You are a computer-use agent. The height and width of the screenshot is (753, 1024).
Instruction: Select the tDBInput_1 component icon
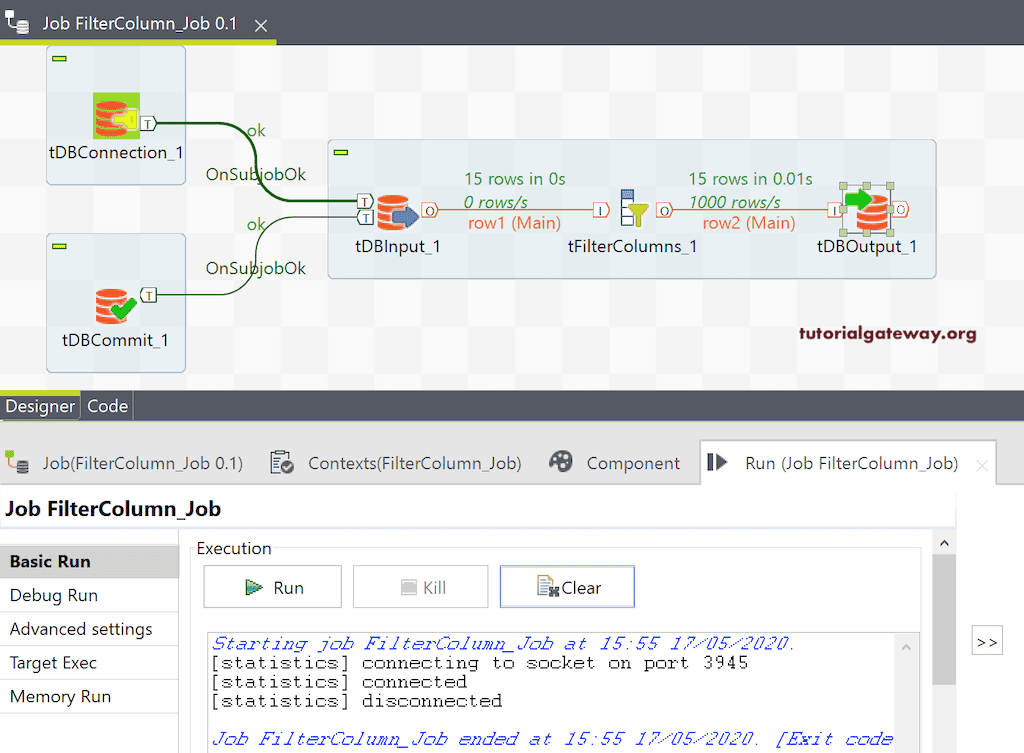[397, 210]
